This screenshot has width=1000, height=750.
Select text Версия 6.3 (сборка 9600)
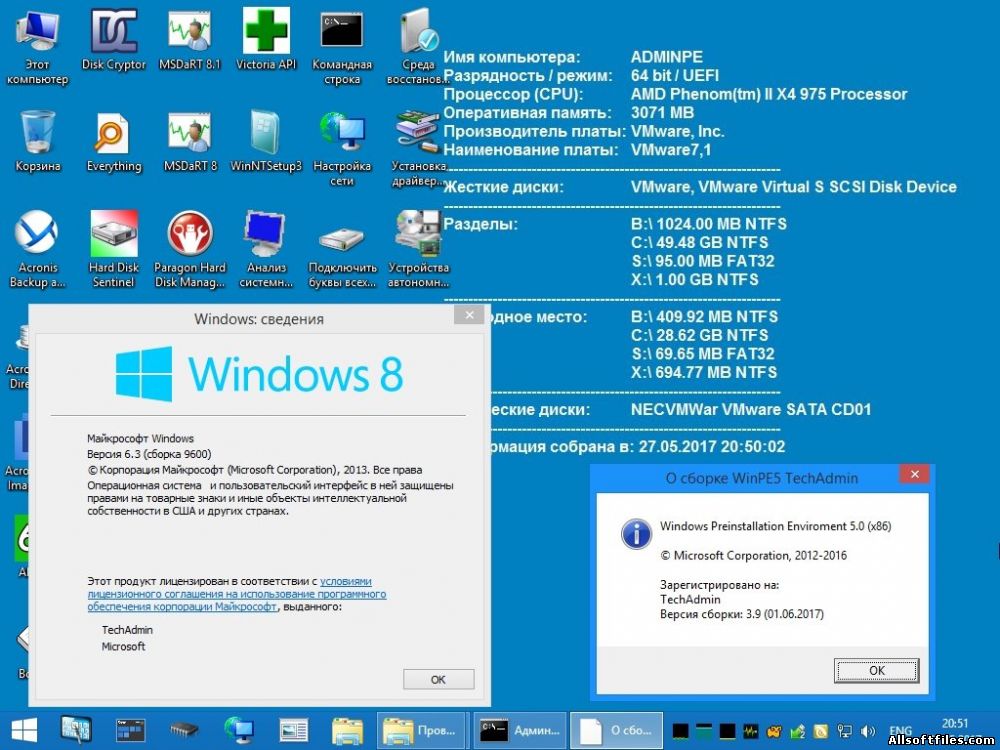pos(149,454)
